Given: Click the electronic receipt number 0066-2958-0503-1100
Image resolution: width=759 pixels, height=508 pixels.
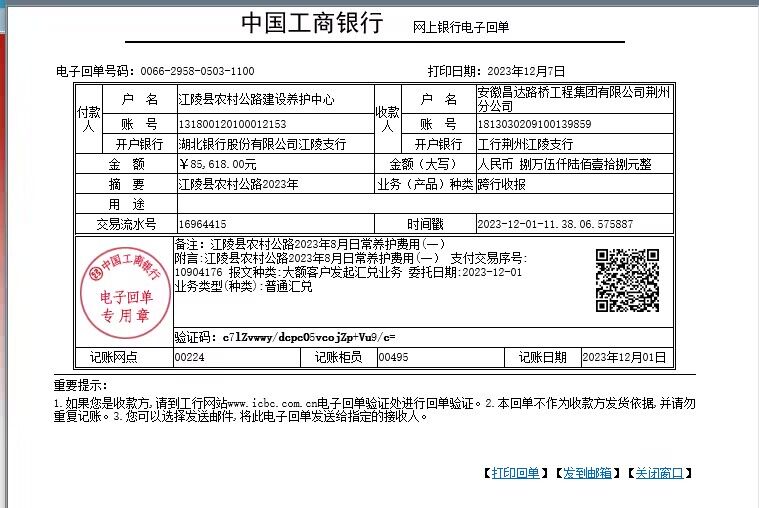Looking at the screenshot, I should (x=197, y=72).
